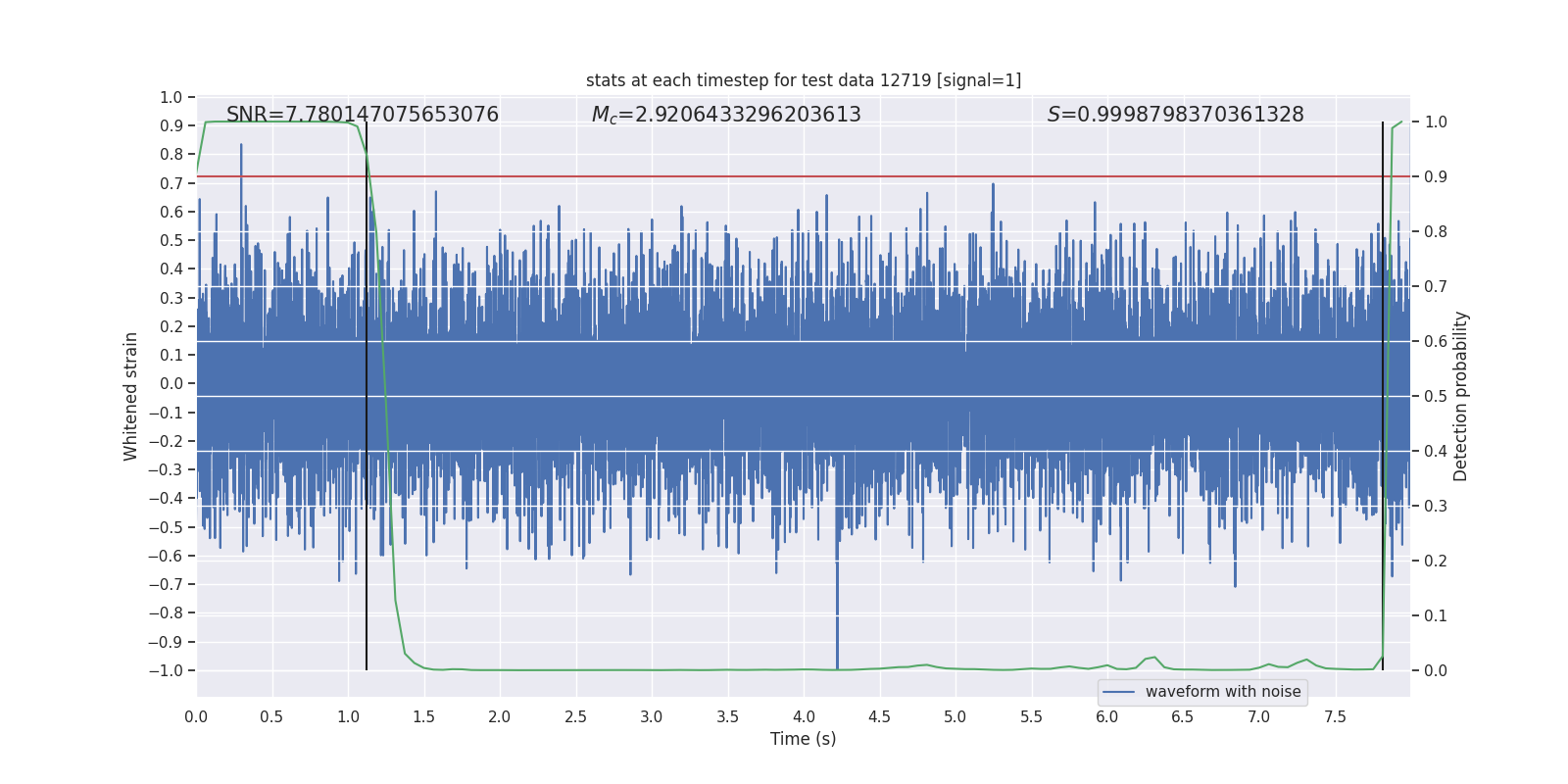1568x784 pixels.
Task: Click the 0.5 tick on Detection probability axis
Action: point(1436,397)
